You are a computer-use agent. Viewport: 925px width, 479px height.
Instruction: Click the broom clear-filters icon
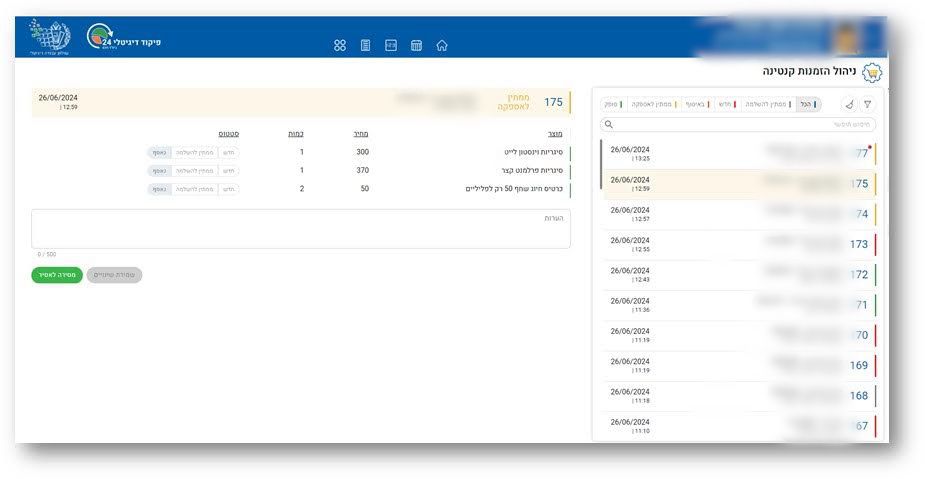tap(848, 104)
